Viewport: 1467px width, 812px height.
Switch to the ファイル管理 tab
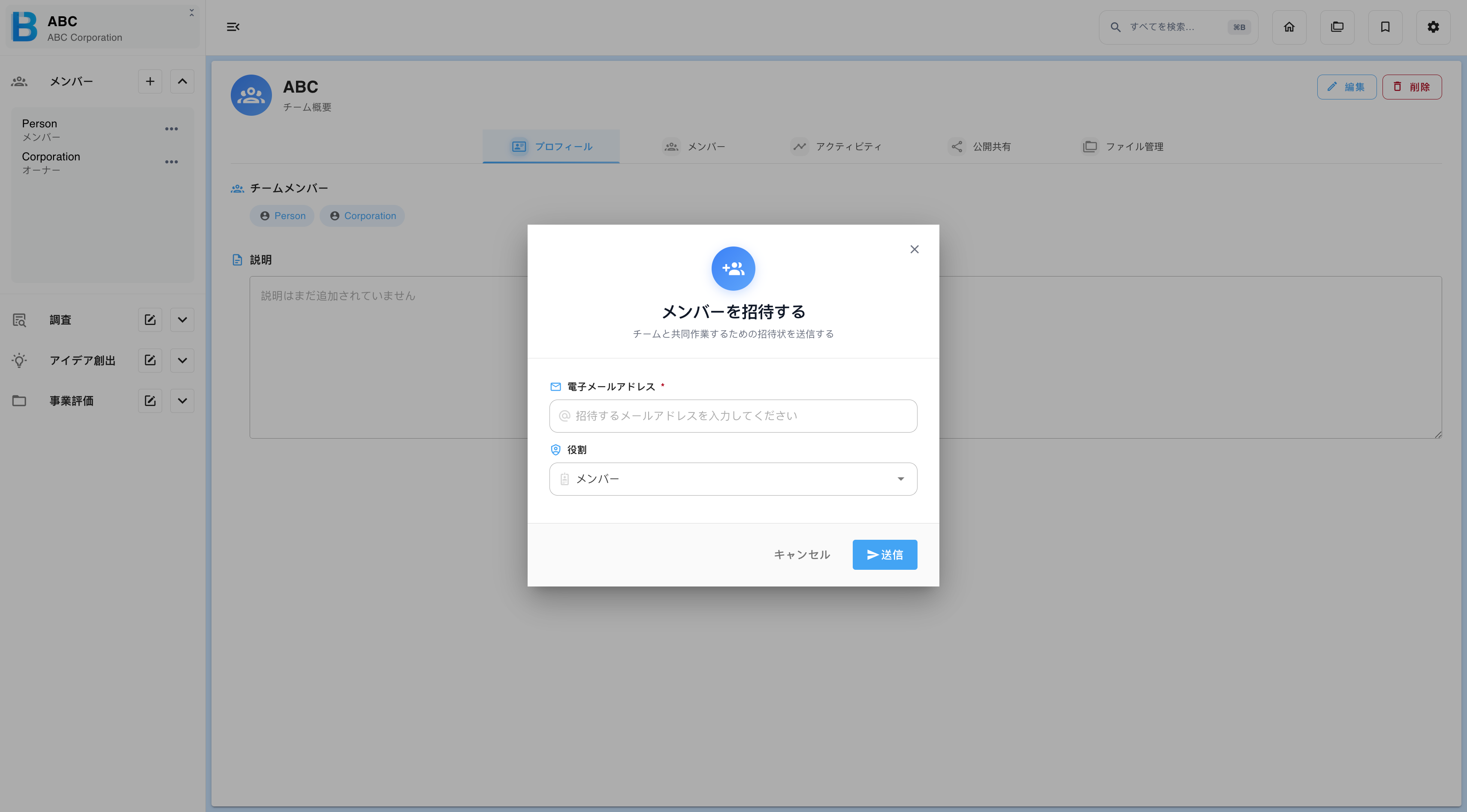point(1123,146)
